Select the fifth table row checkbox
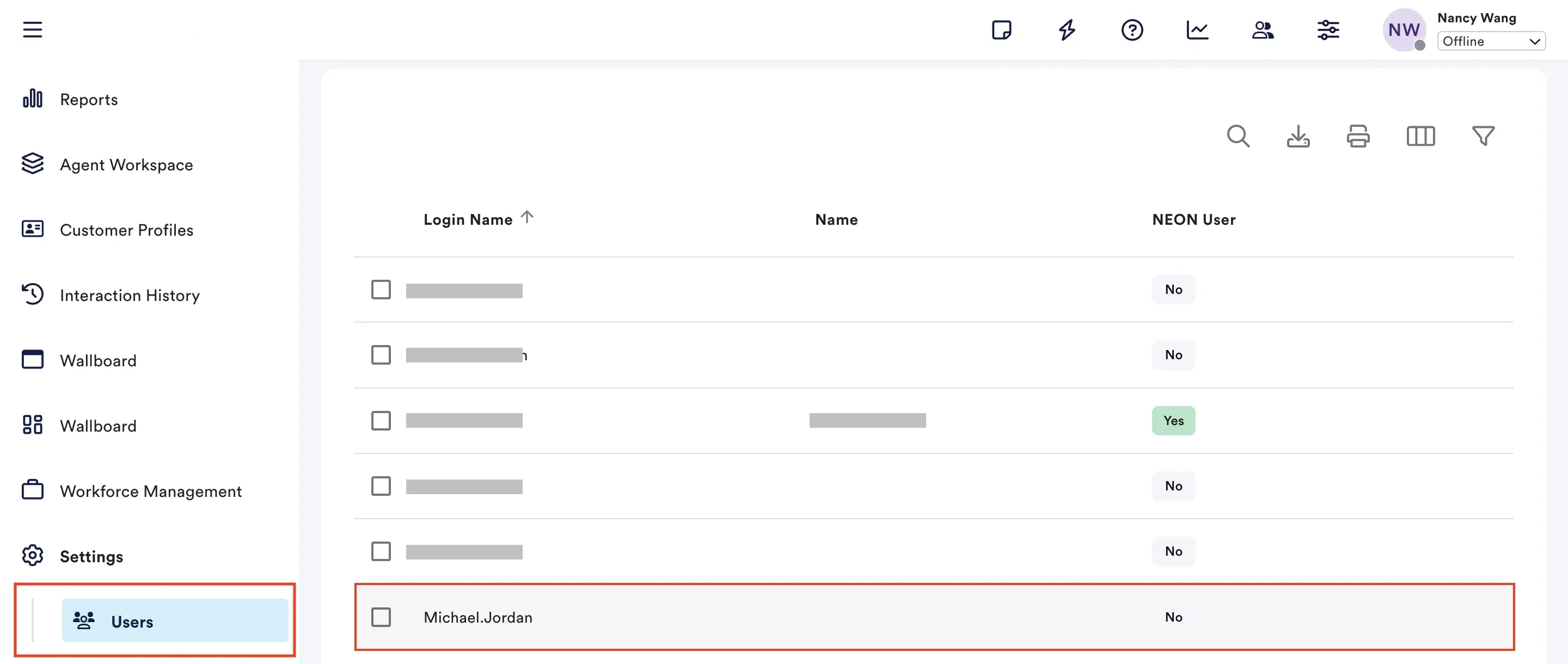 381,551
